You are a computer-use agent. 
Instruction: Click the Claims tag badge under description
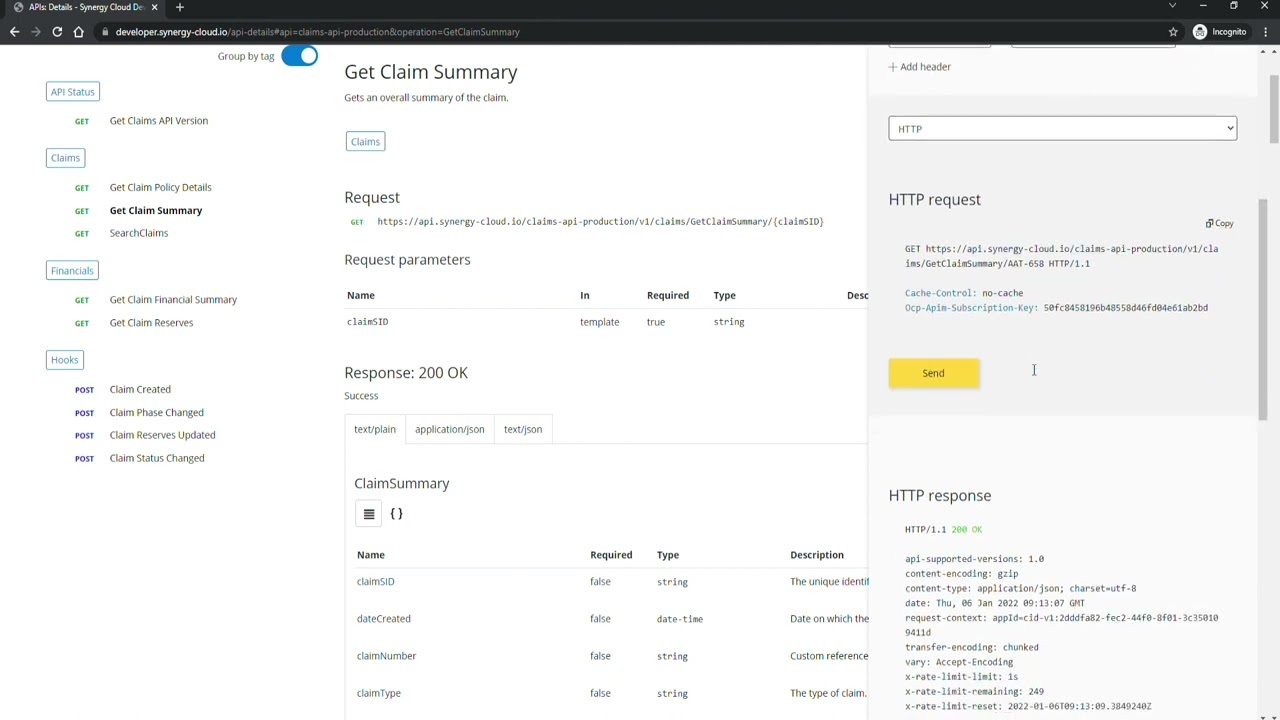(x=365, y=142)
